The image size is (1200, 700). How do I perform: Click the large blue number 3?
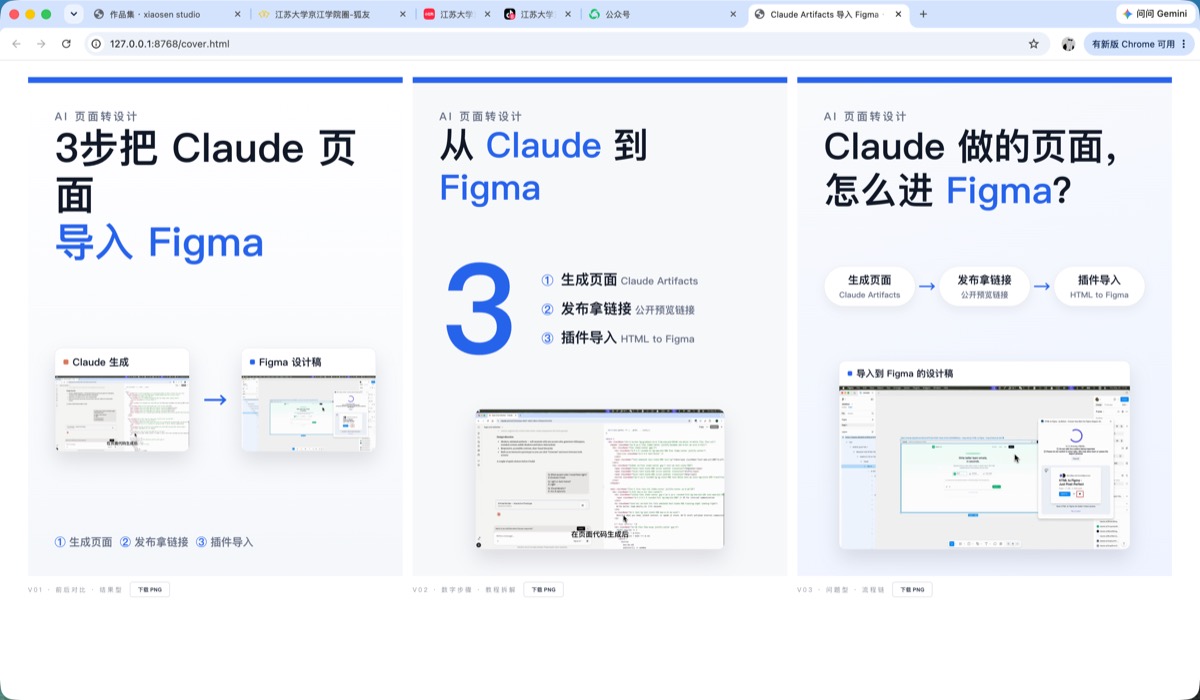[x=479, y=309]
